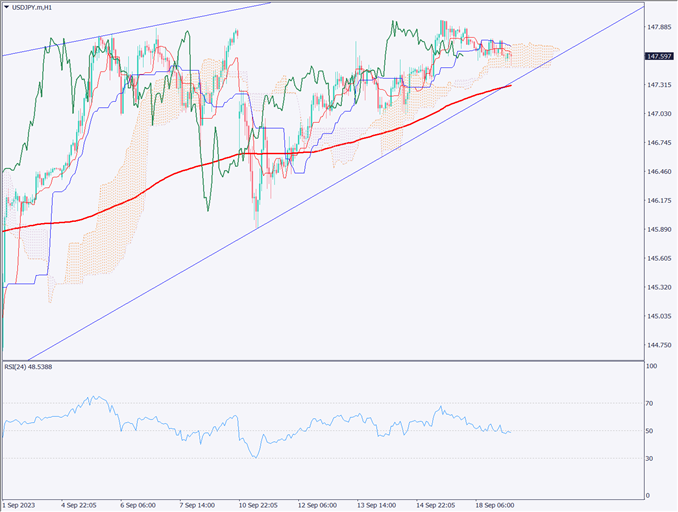Click the RSI 70 level label

[652, 403]
